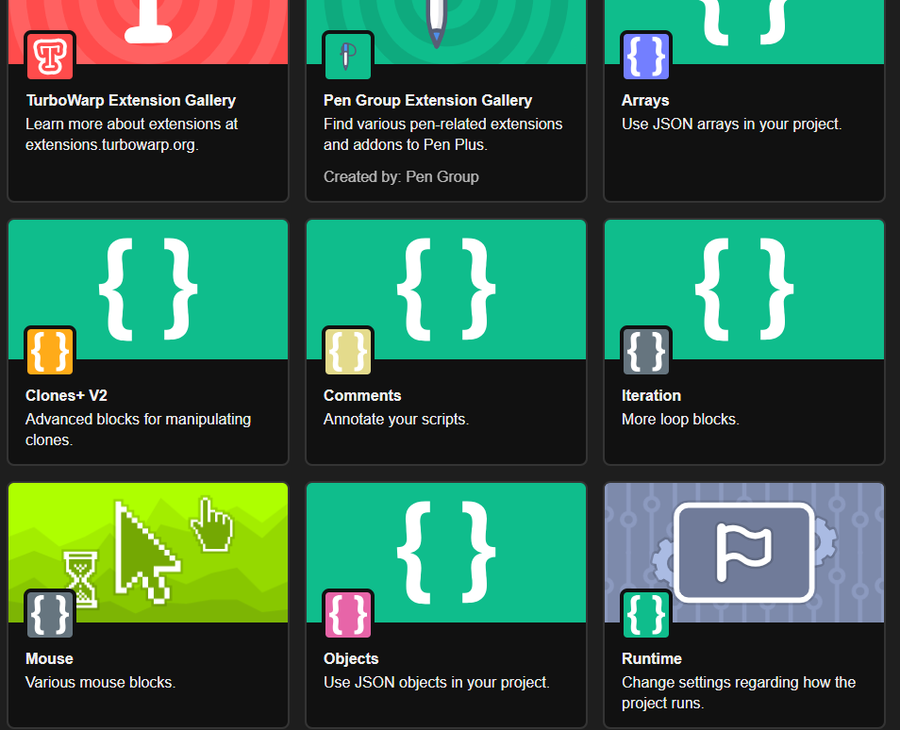Click the Clones+ V2 title text
The width and height of the screenshot is (900, 730).
click(x=66, y=395)
